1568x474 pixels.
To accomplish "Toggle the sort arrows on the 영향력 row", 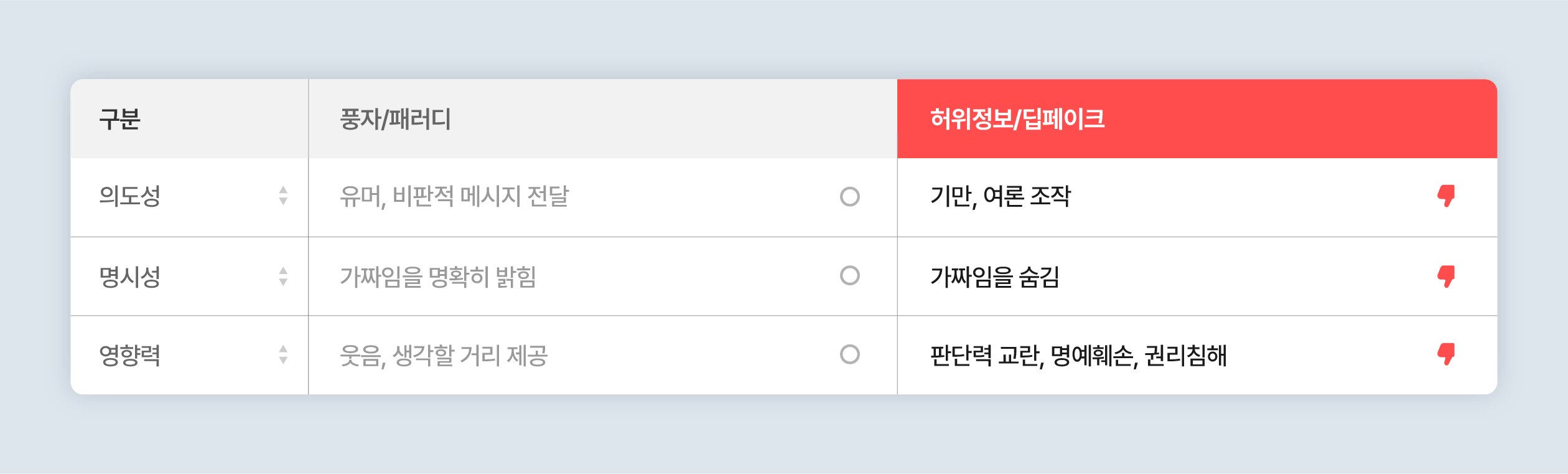I will (x=283, y=355).
